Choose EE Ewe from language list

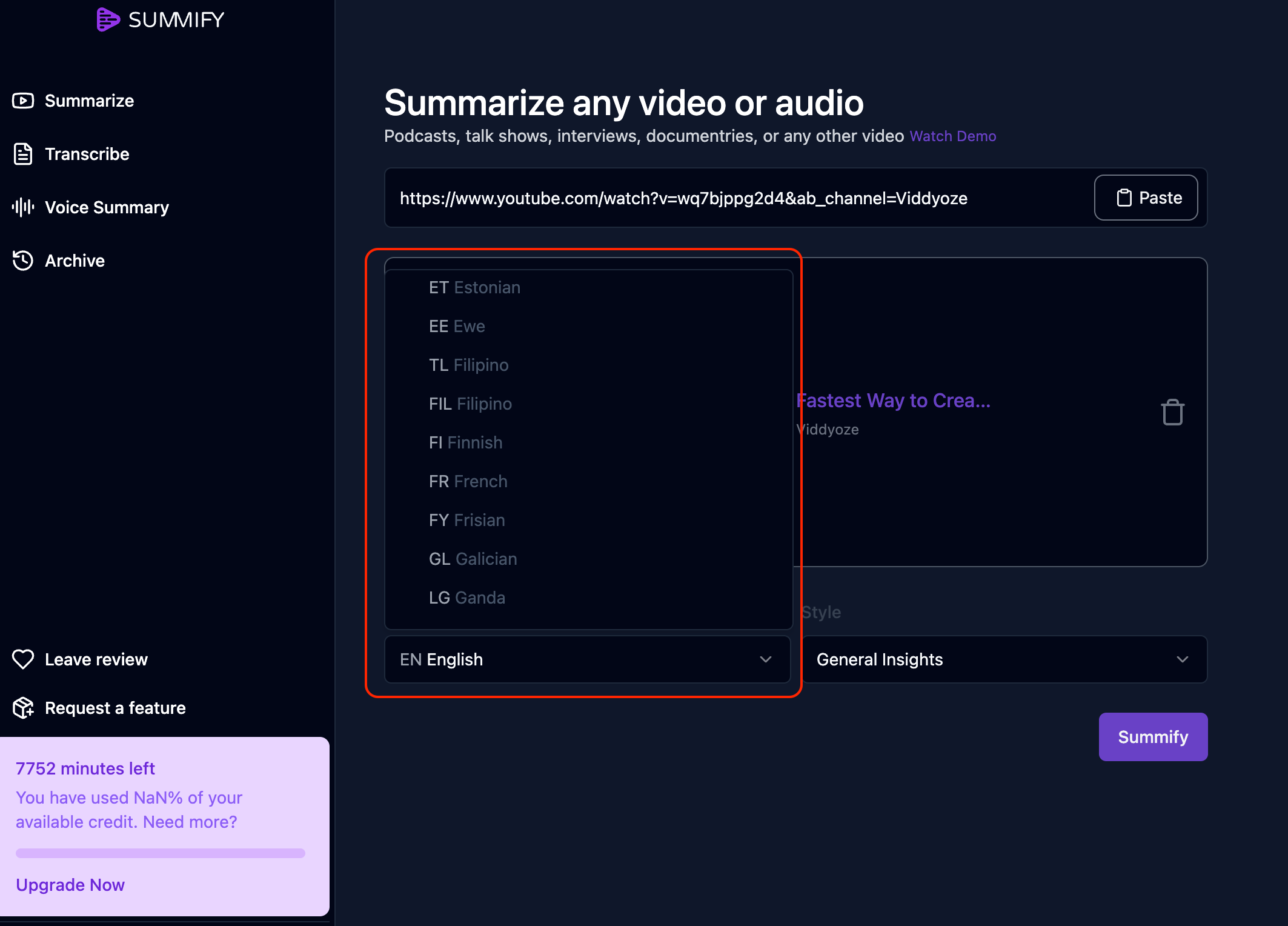pos(588,326)
